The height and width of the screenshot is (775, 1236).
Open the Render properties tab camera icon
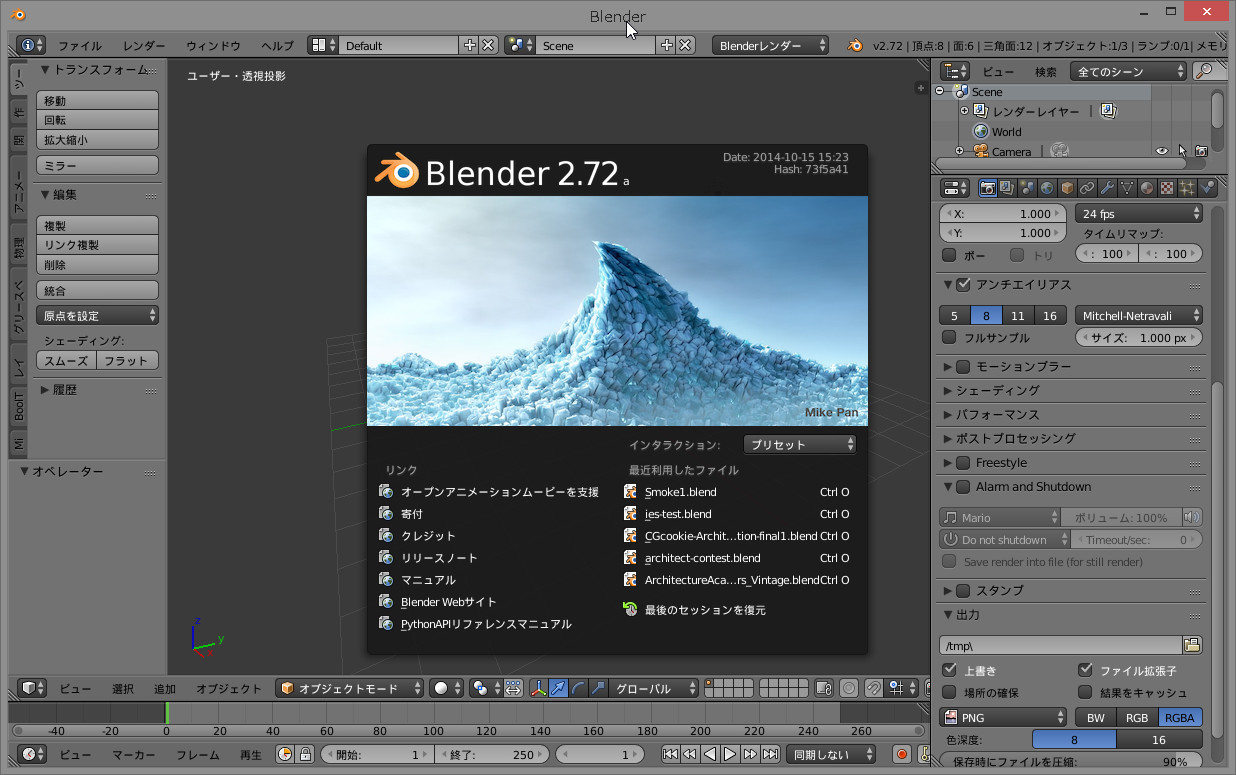tap(987, 188)
